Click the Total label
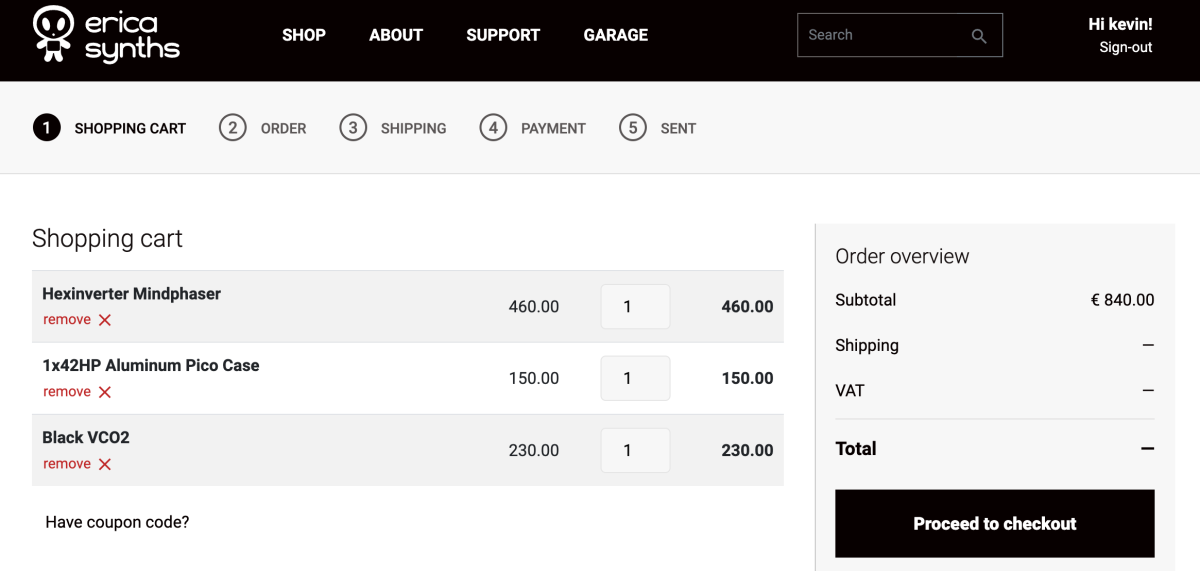This screenshot has width=1200, height=571. (x=856, y=449)
